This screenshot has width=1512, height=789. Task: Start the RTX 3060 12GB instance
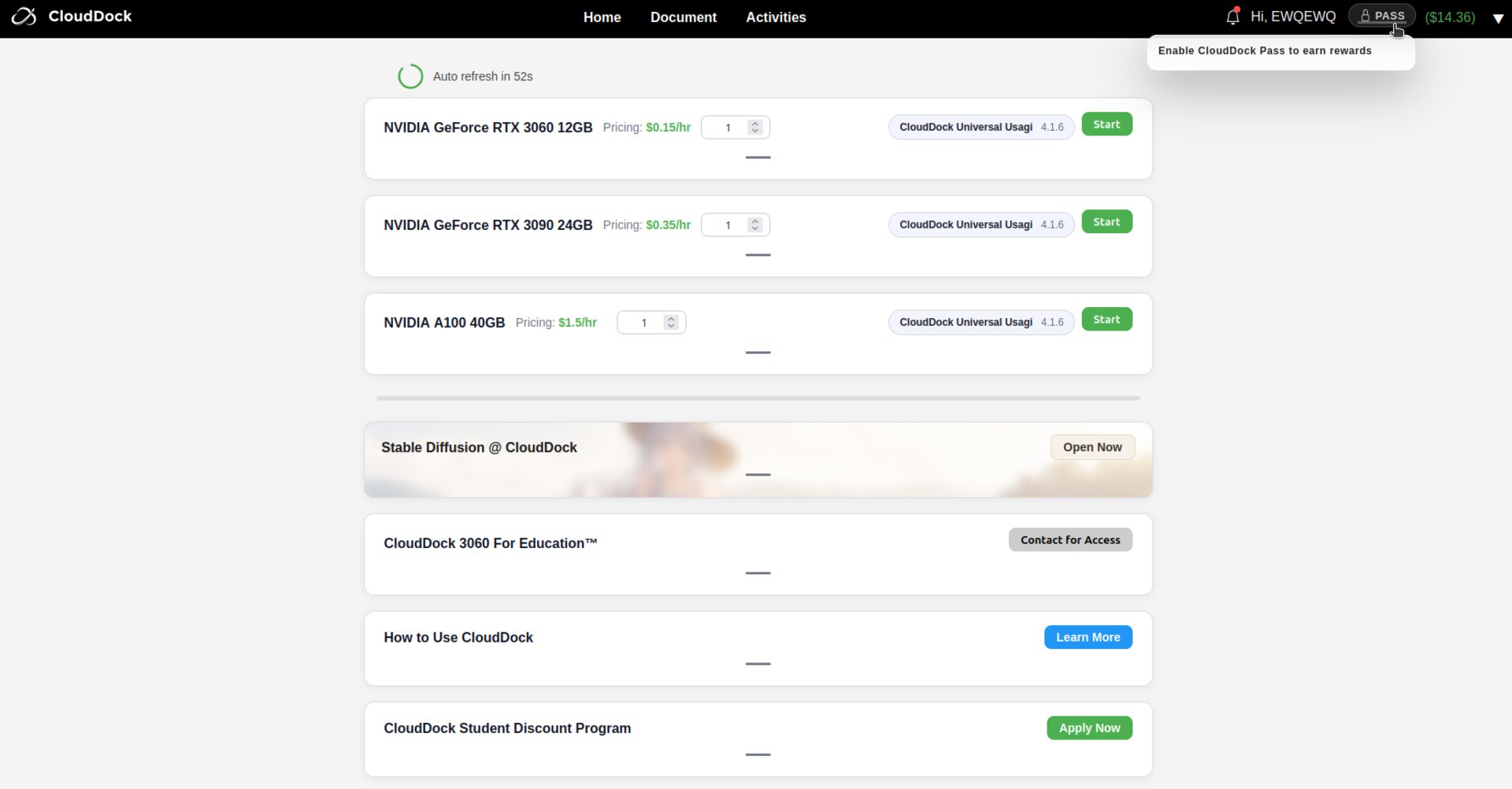click(x=1106, y=124)
